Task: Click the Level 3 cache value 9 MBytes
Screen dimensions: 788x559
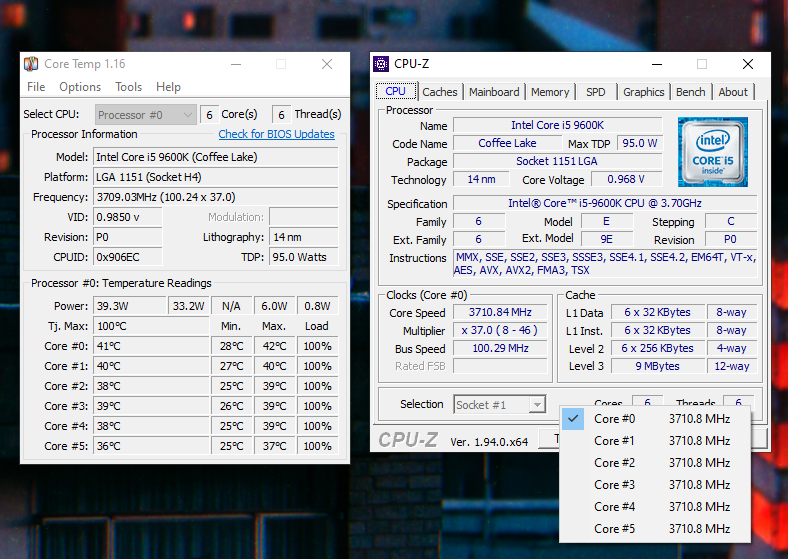Action: (657, 366)
